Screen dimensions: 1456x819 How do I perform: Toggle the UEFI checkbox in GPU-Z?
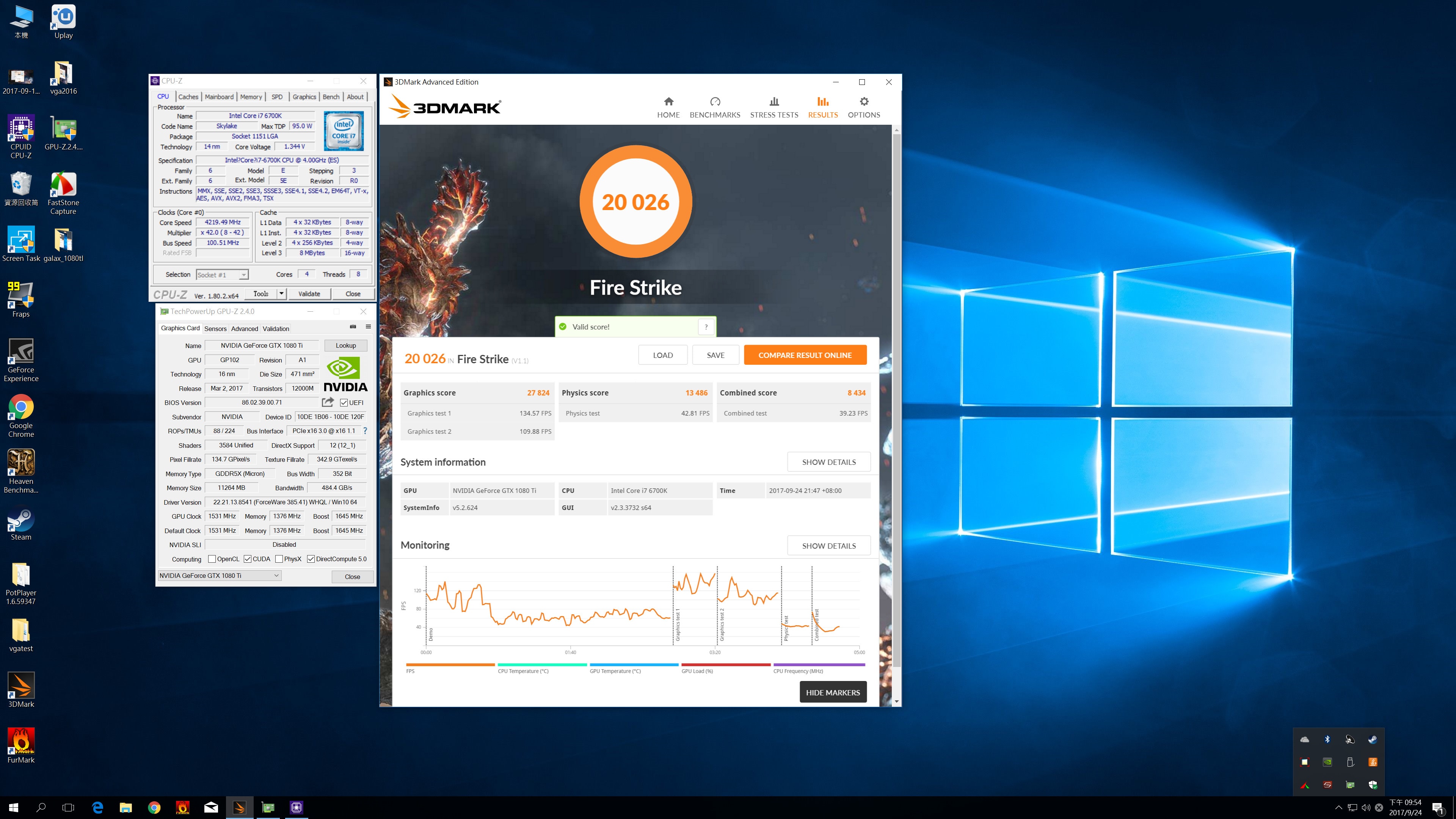pyautogui.click(x=344, y=402)
